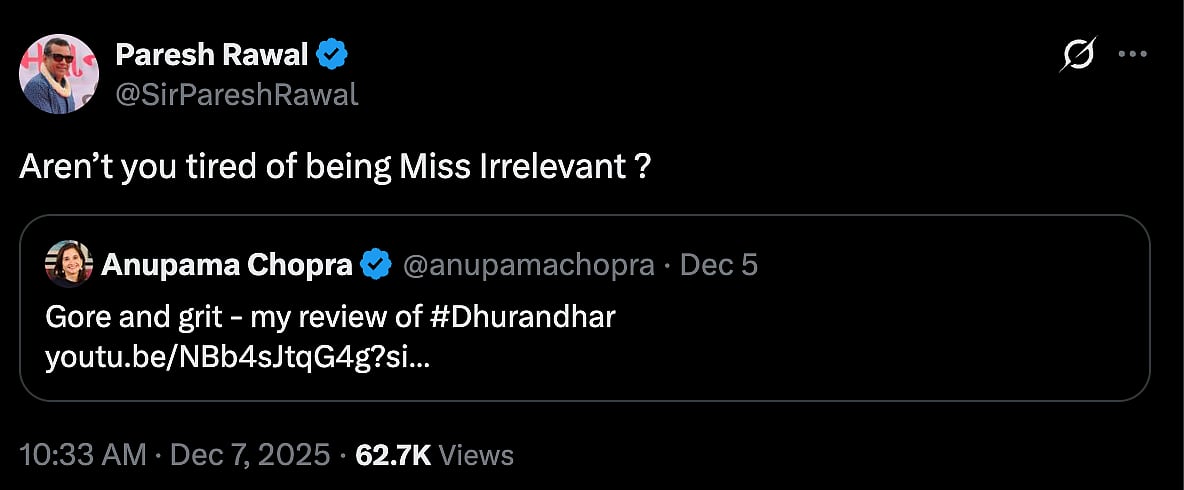1184x490 pixels.
Task: Follow the youtu.be review link
Action: tap(238, 357)
